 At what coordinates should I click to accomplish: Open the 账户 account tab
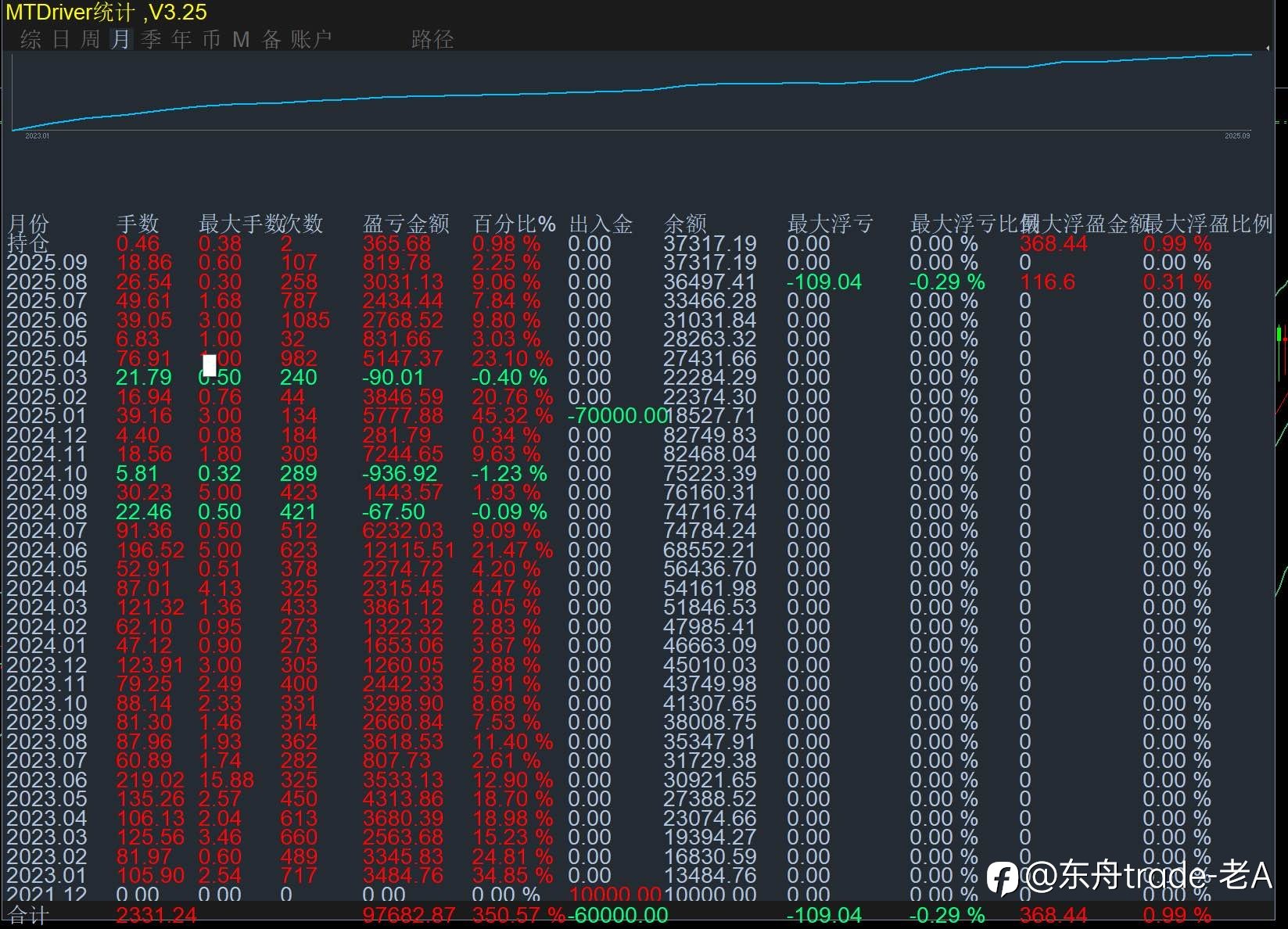[x=311, y=39]
